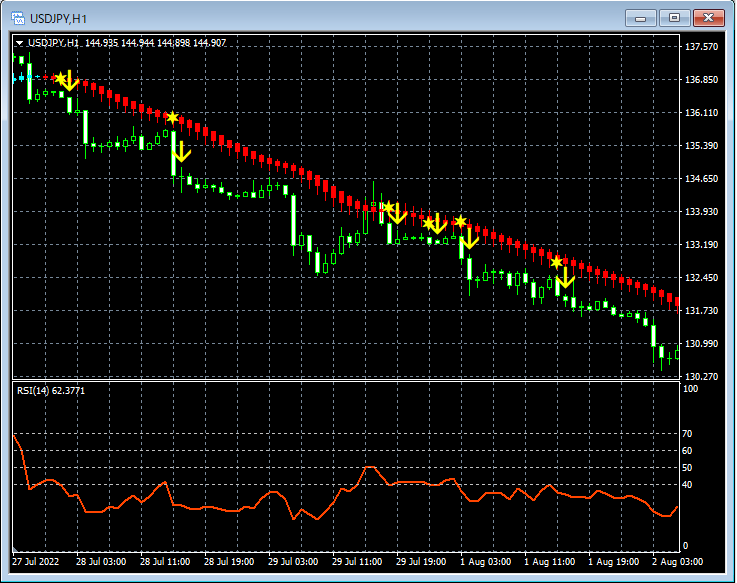Click the 28 Jul 11:00 time label
Image resolution: width=737 pixels, height=583 pixels.
(x=165, y=562)
